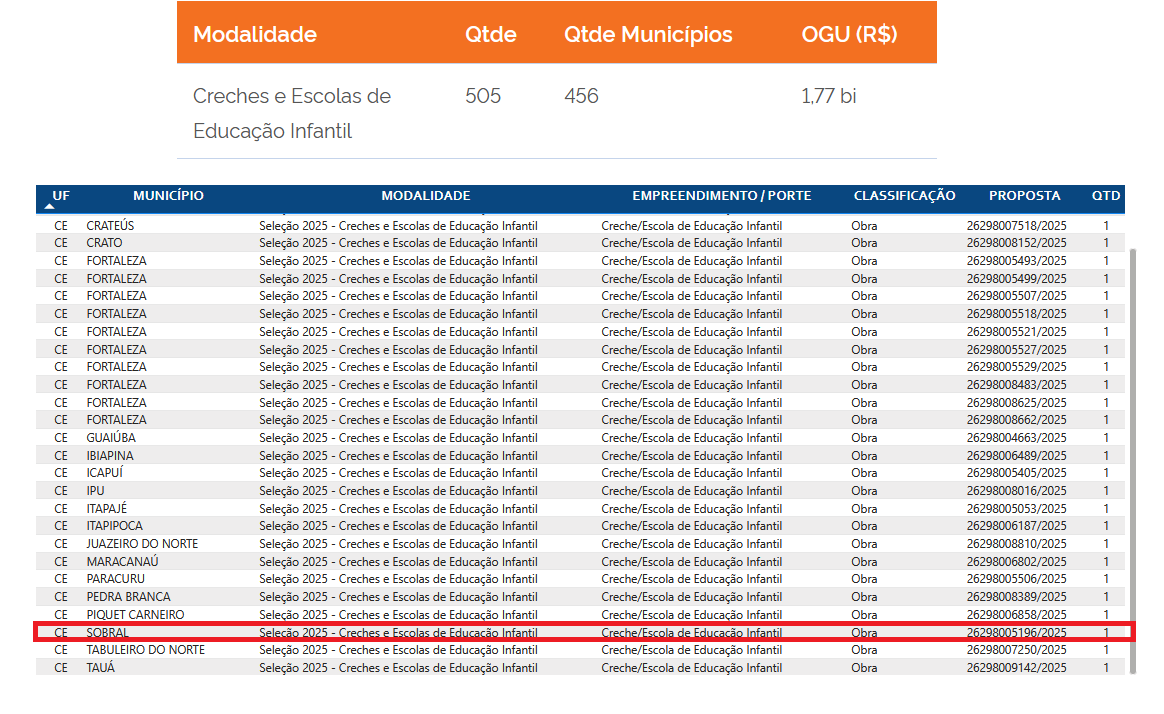Click proposal number 26298005196/2025

tap(1016, 633)
